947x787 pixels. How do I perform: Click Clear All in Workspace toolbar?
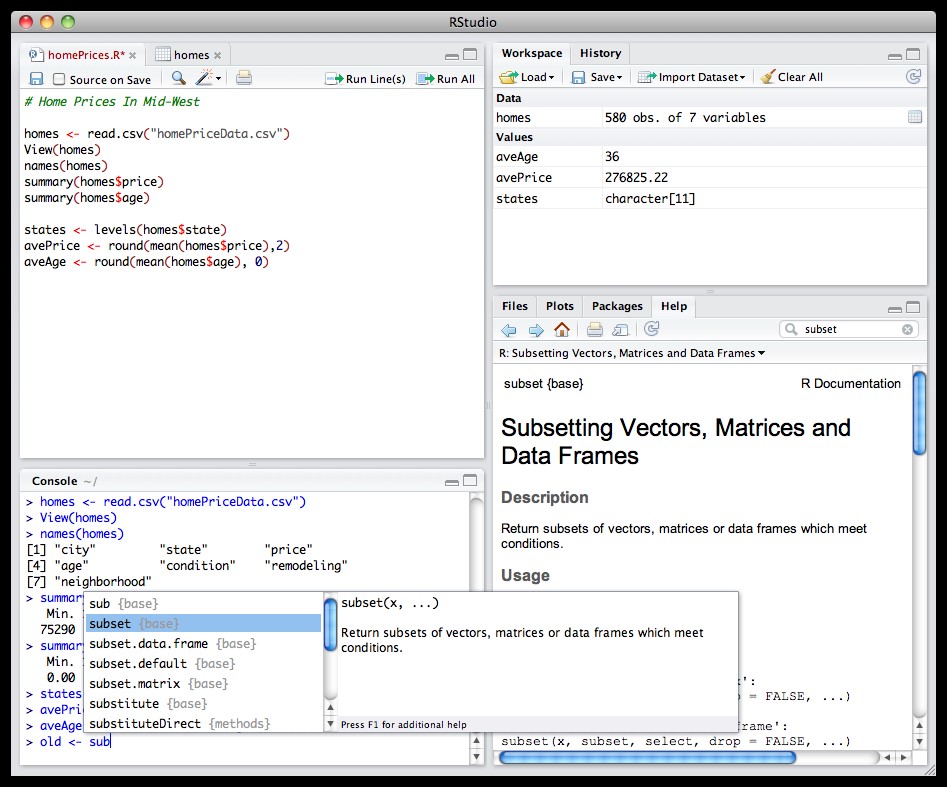(792, 77)
